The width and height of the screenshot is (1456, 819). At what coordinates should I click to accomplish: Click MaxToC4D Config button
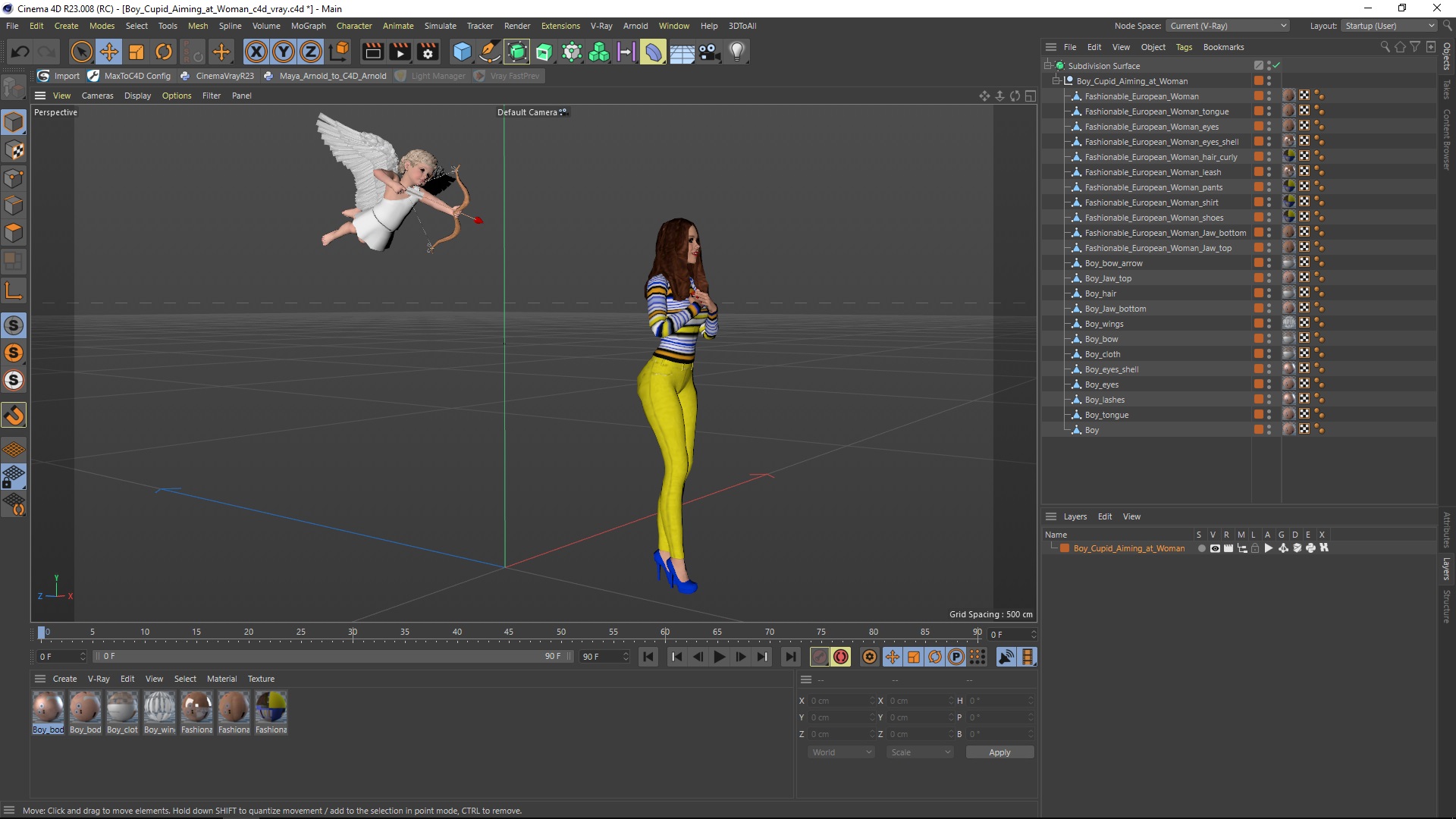[x=130, y=76]
